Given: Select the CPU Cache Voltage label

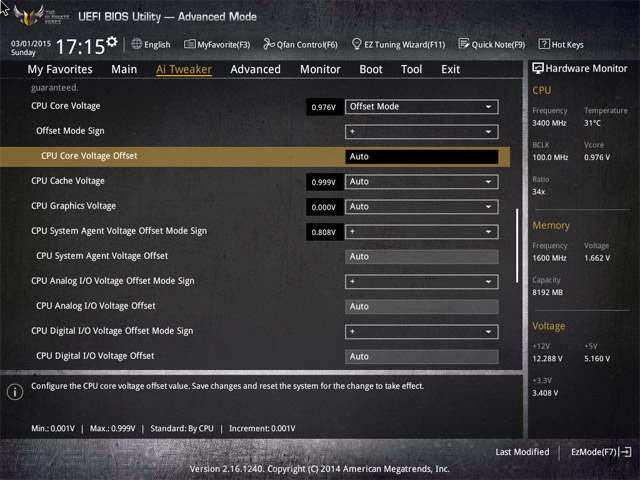Looking at the screenshot, I should tap(68, 181).
